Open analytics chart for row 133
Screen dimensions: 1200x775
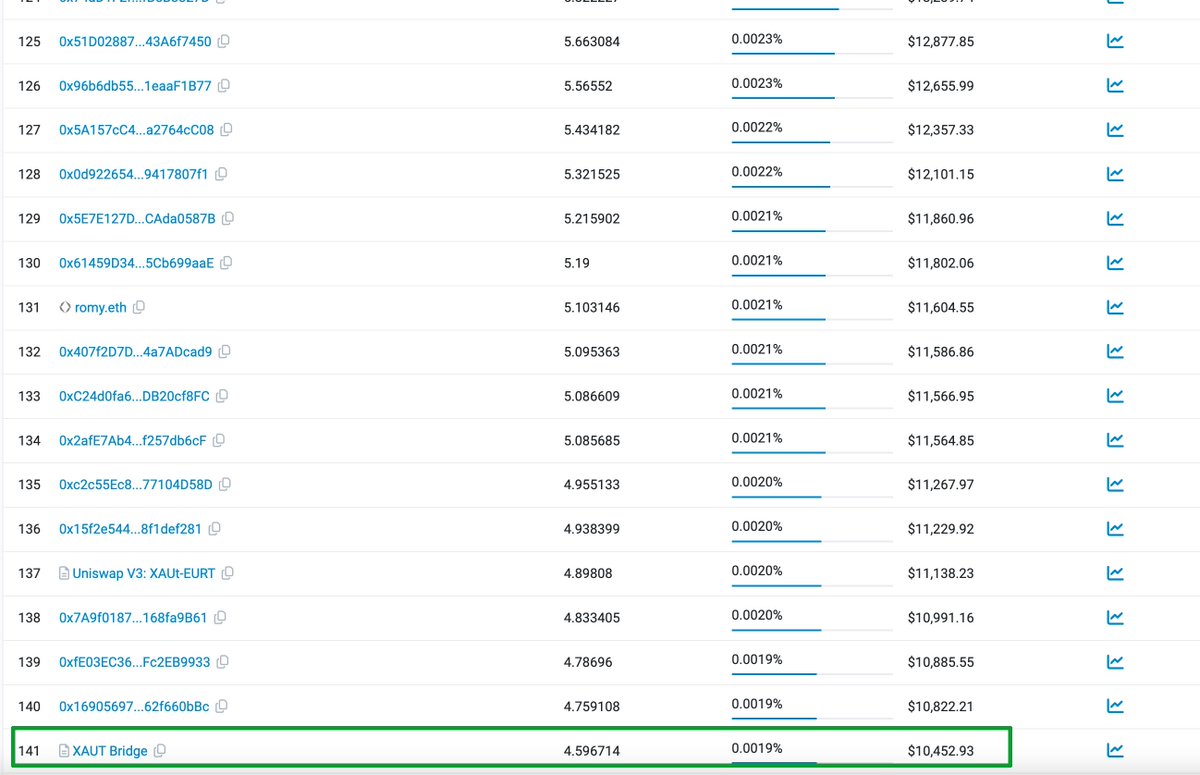[x=1115, y=396]
